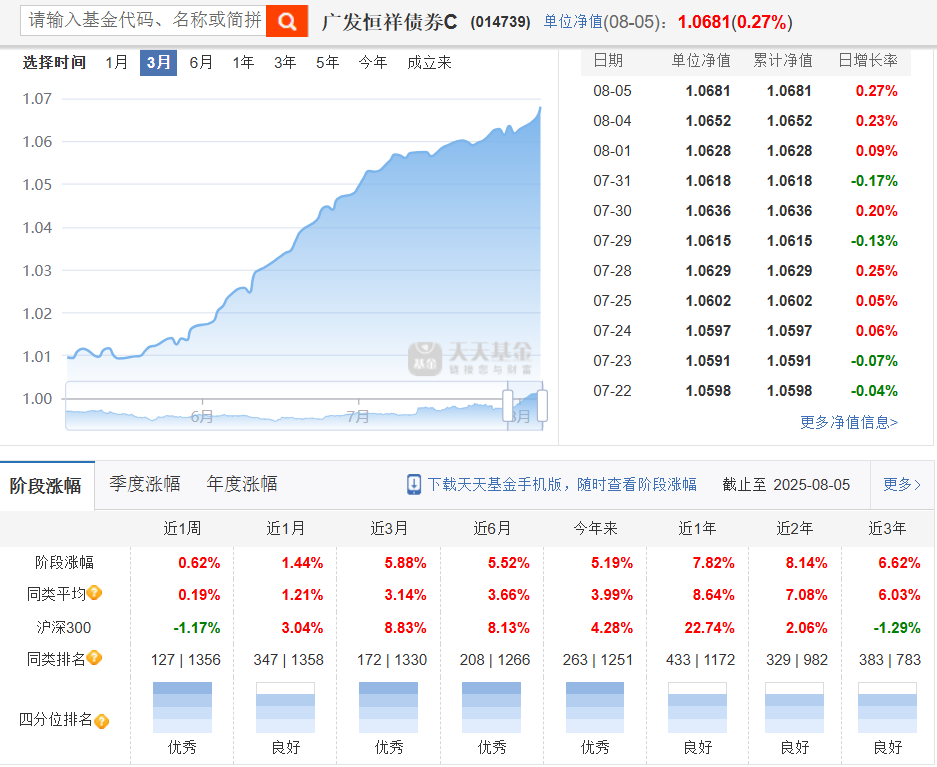Click the 截止至 2025-08-05 date text
The image size is (937, 767).
coord(786,484)
